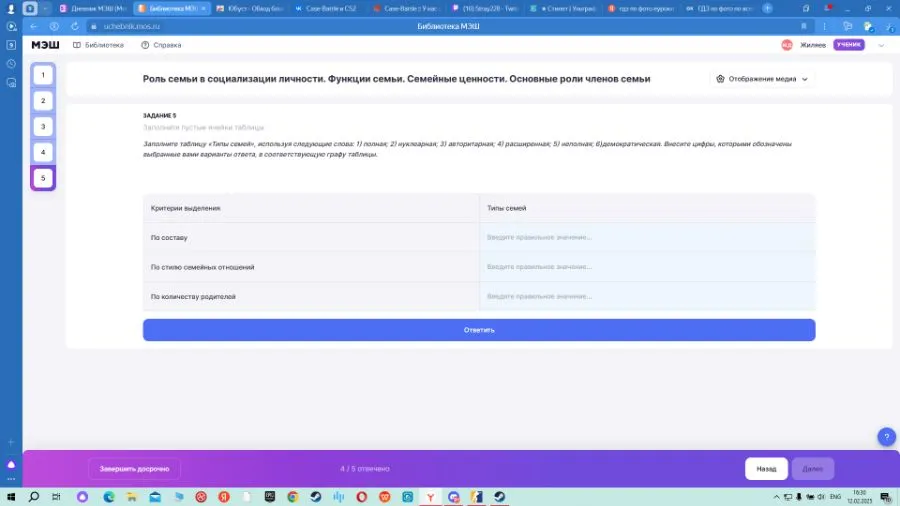Viewport: 900px width, 506px height.
Task: Open File Explorer from the taskbar
Action: pos(132,497)
